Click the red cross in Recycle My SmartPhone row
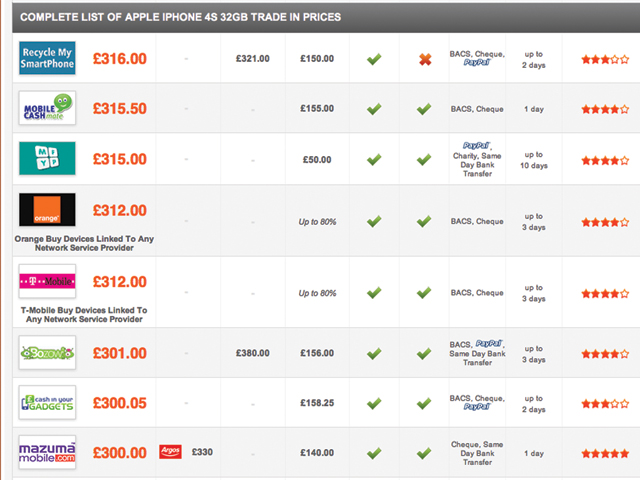Screen dimensions: 640x480 point(425,60)
